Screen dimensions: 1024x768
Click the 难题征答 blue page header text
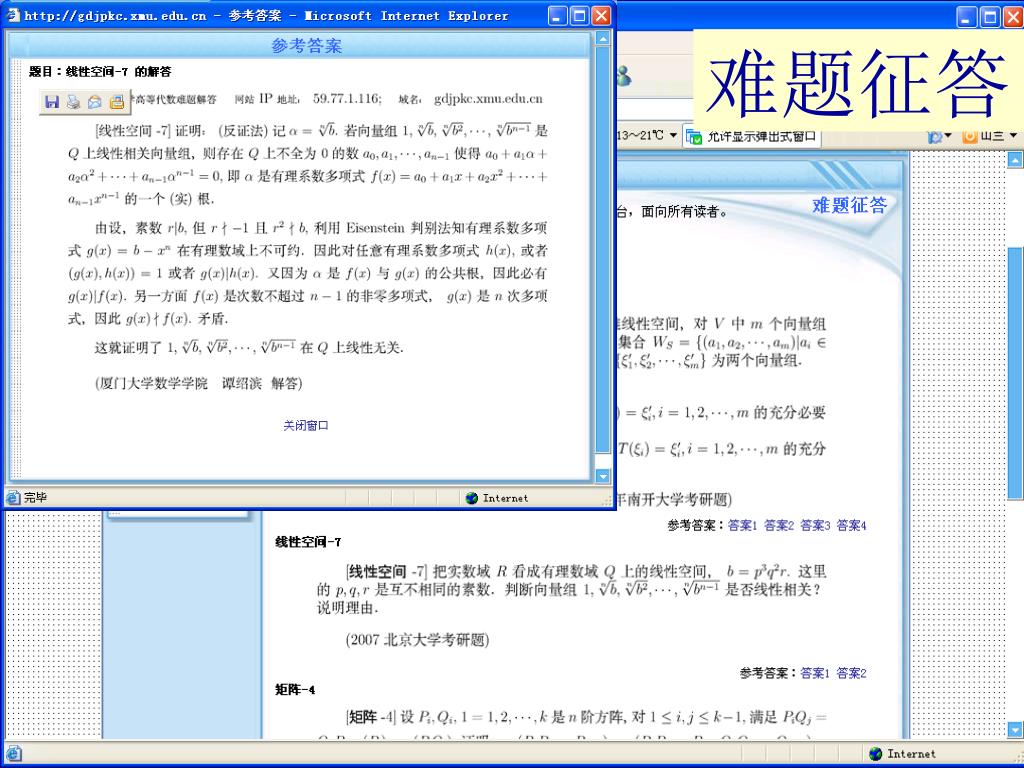(x=850, y=206)
